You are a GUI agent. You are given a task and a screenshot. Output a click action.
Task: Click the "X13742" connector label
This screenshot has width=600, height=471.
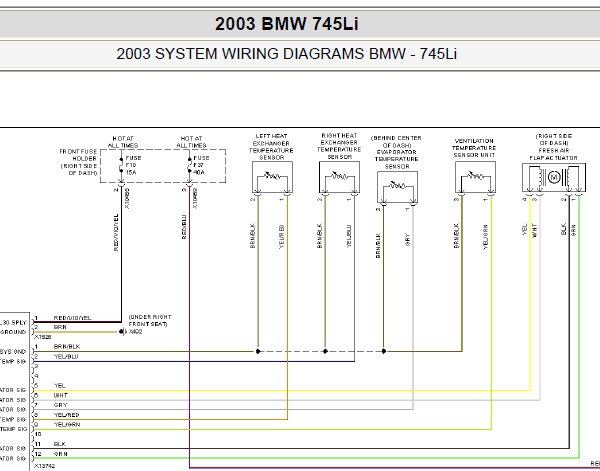pos(44,466)
